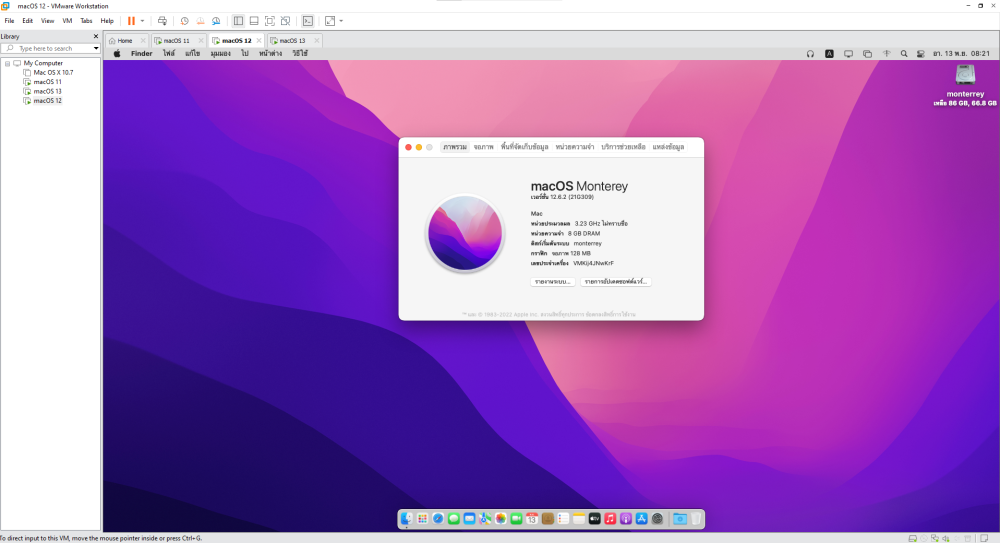Open the Apple menu

[x=117, y=54]
